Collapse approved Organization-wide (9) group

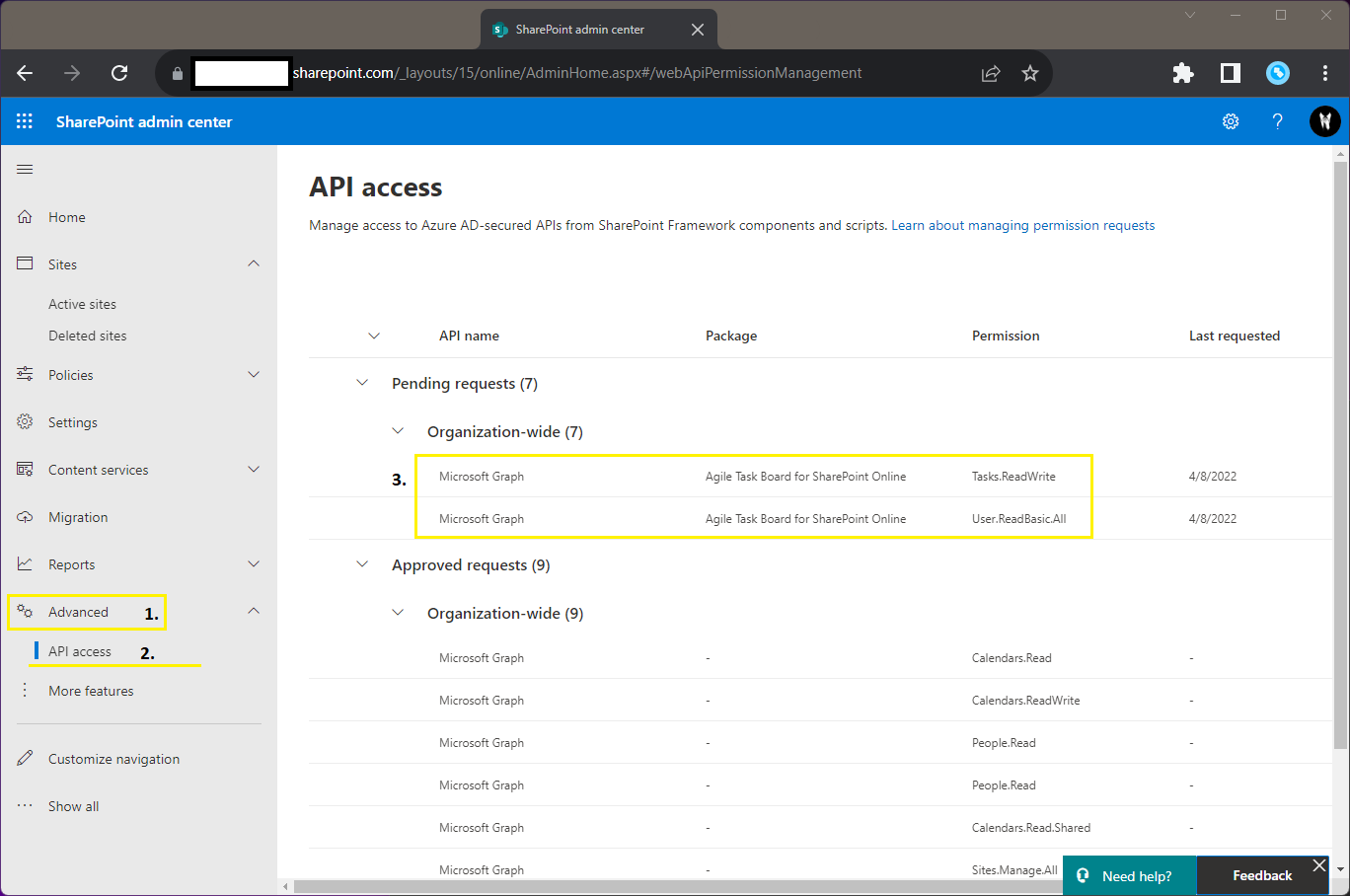click(x=398, y=613)
